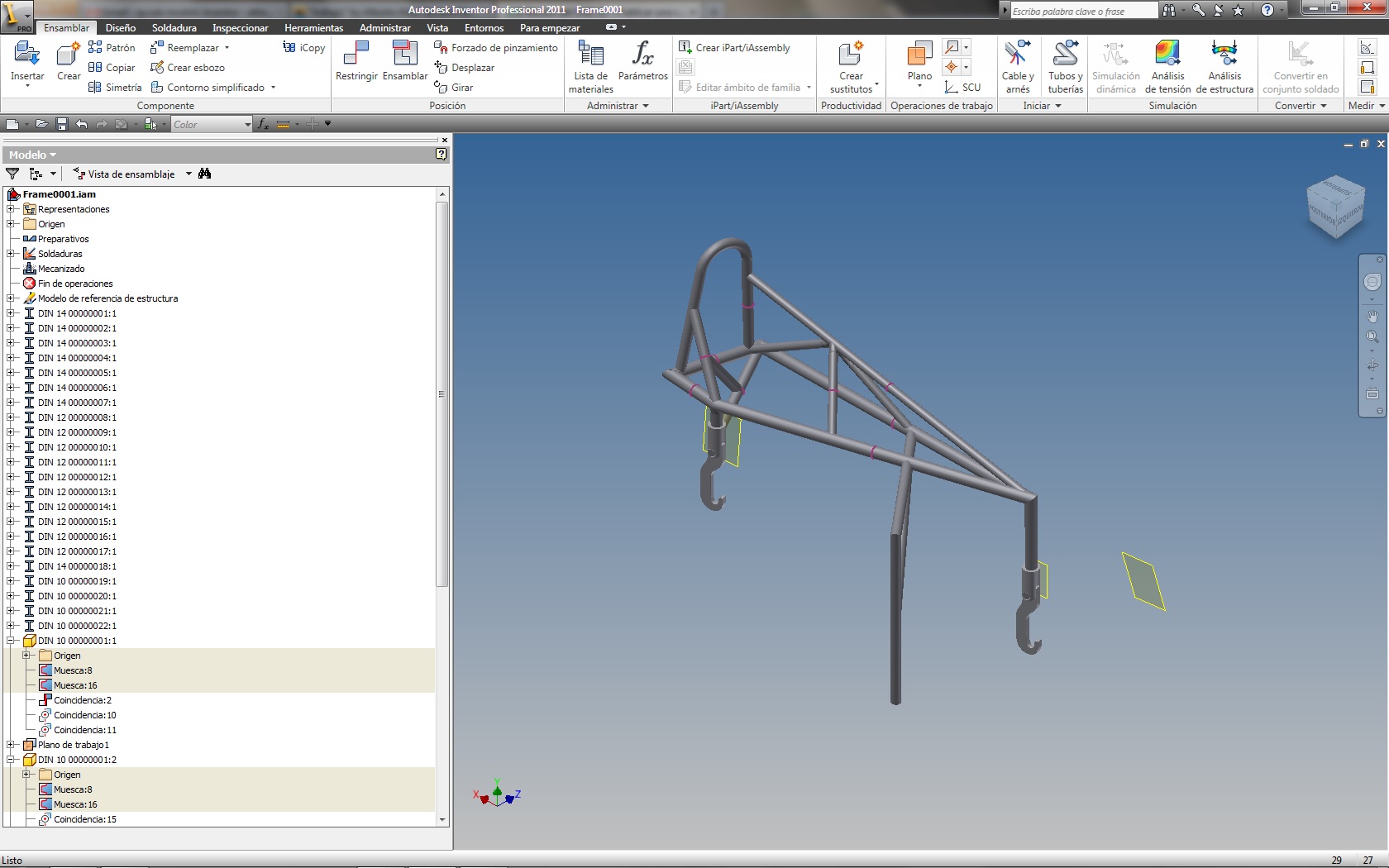Expand Plano de trabajo1 node
Image resolution: width=1389 pixels, height=868 pixels.
coord(10,745)
